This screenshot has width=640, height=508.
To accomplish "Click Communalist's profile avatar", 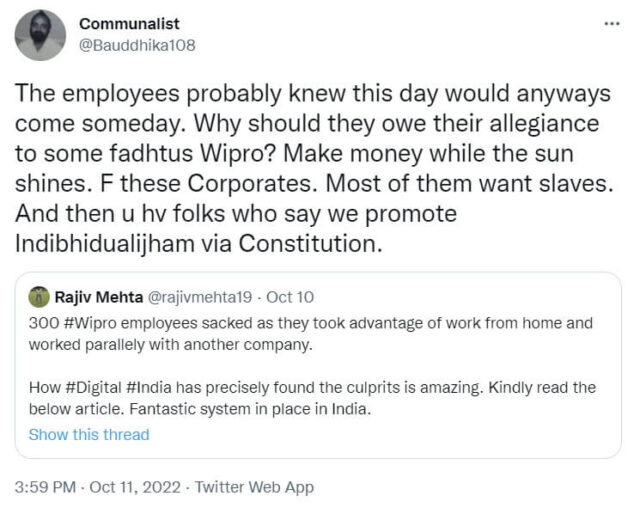I will click(x=40, y=35).
